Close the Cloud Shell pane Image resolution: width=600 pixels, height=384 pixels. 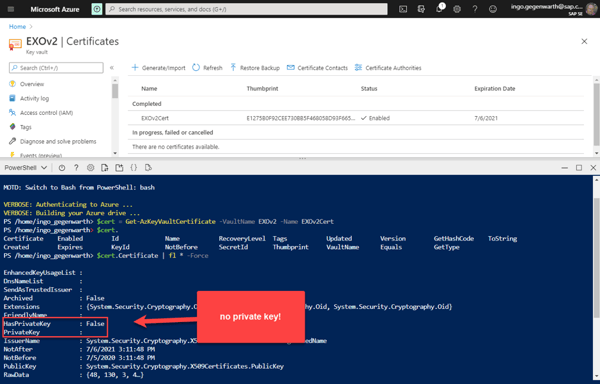coord(593,168)
